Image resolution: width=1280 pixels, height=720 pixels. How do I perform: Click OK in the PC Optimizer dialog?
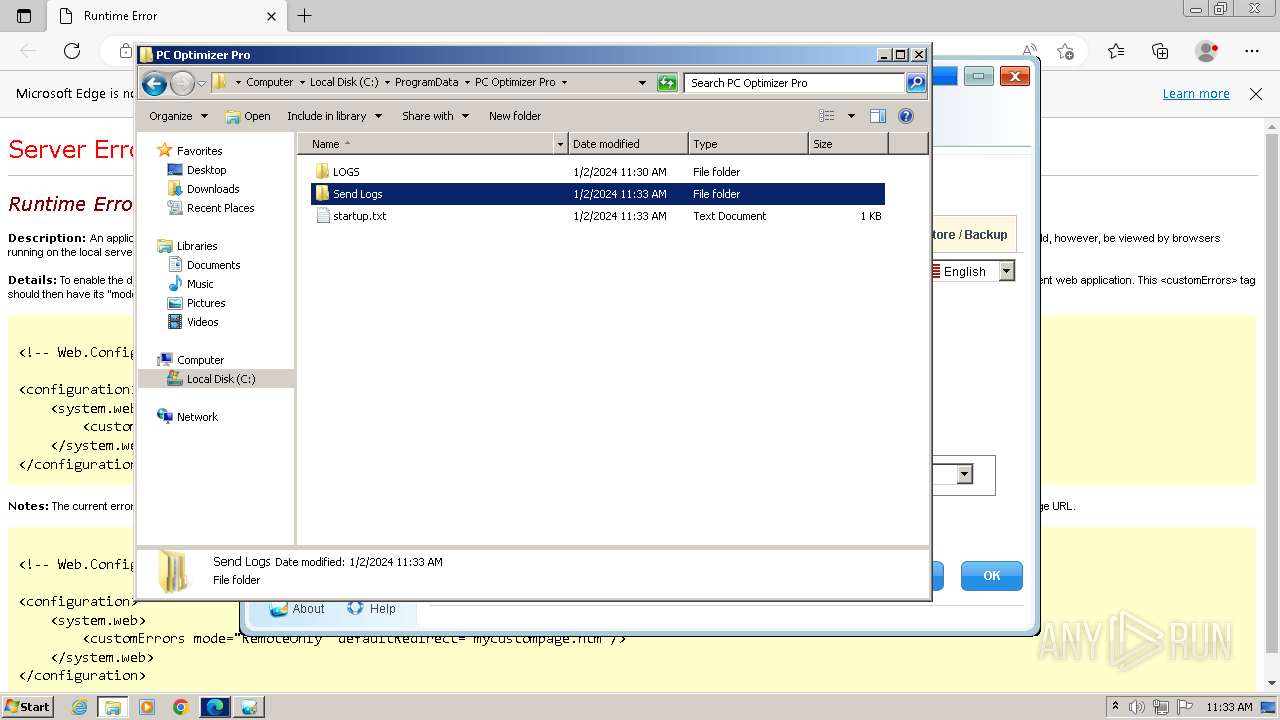tap(991, 576)
